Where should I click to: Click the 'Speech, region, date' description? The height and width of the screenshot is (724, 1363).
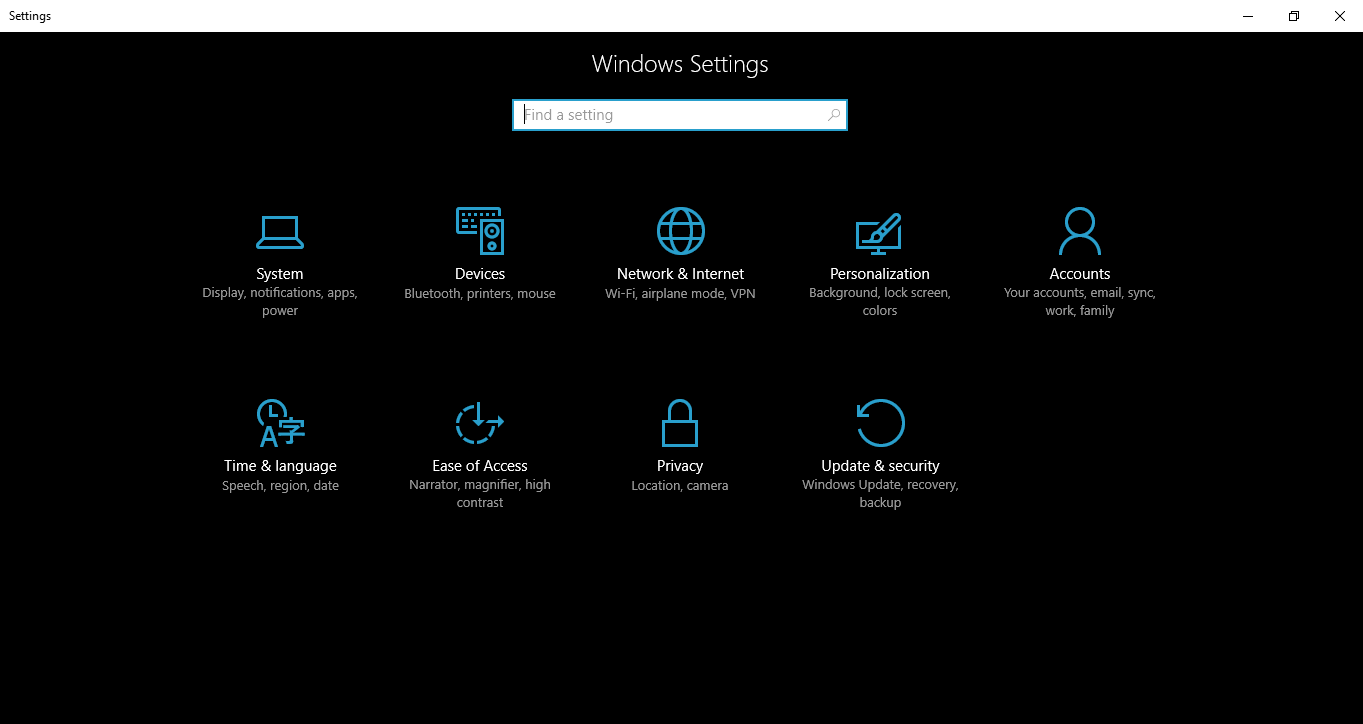coord(280,486)
